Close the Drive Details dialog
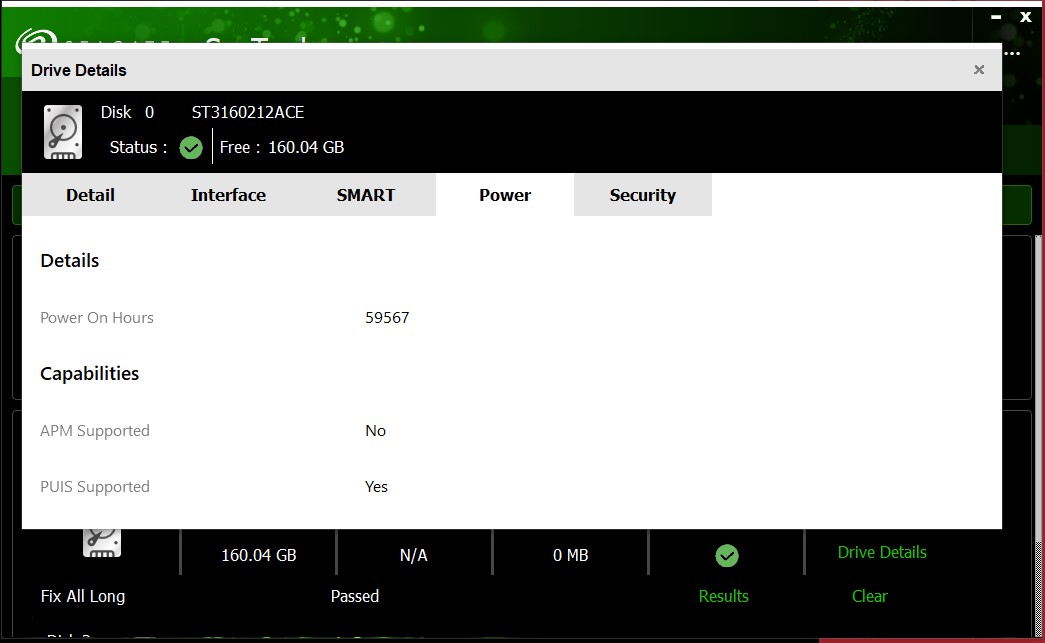This screenshot has width=1045, height=643. 979,70
